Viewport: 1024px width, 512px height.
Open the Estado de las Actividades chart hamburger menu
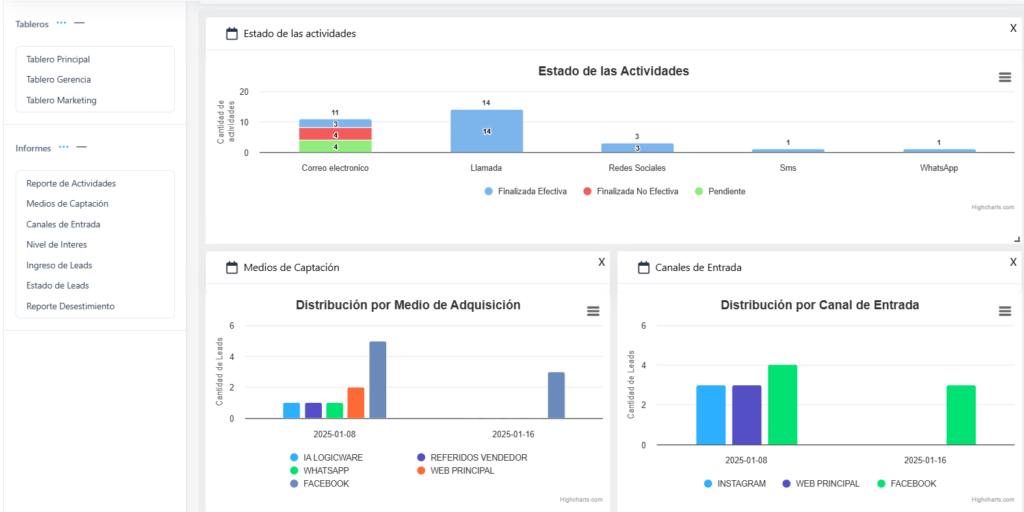pyautogui.click(x=1005, y=77)
